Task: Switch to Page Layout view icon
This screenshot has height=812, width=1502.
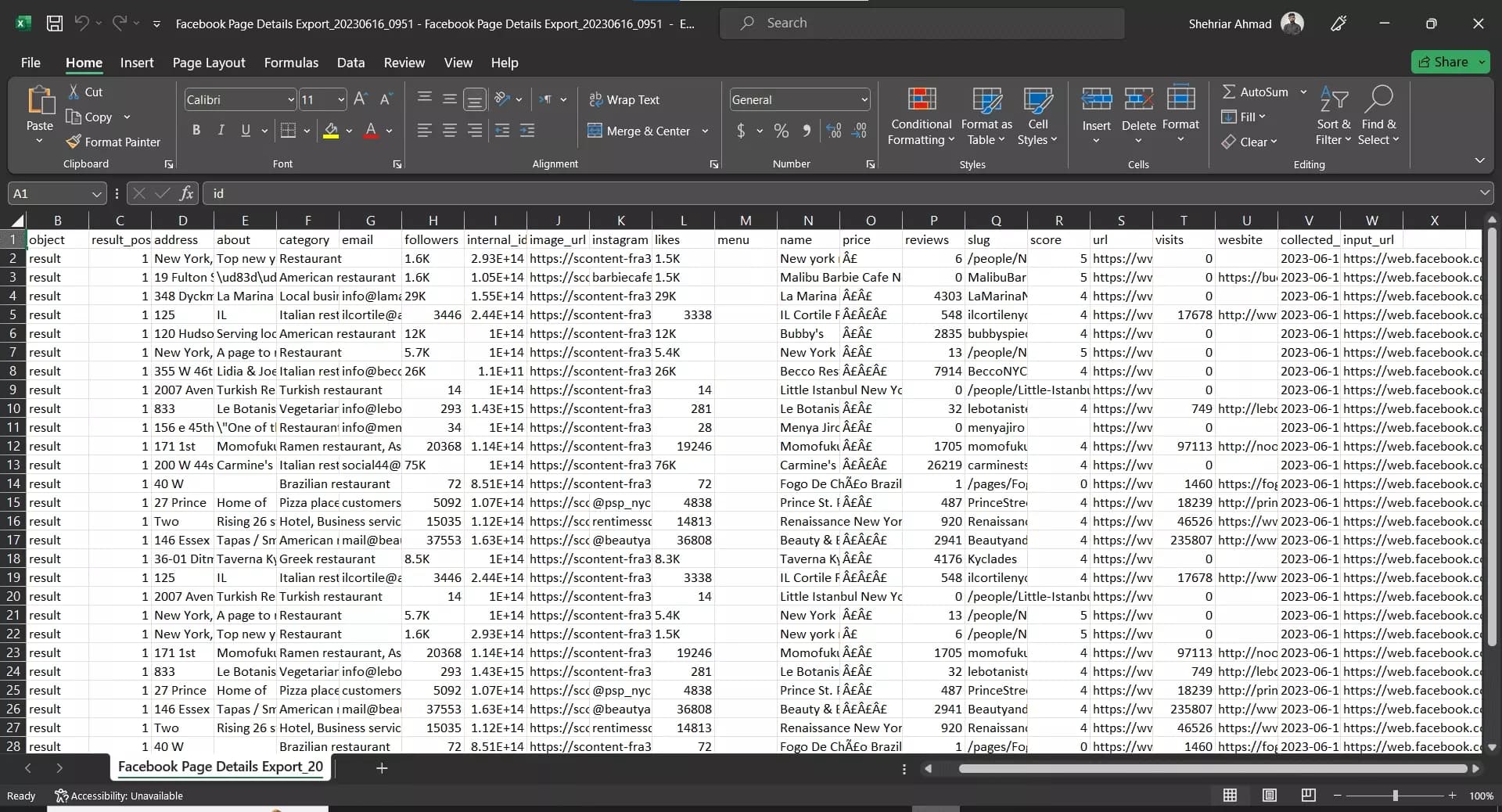Action: point(1270,795)
